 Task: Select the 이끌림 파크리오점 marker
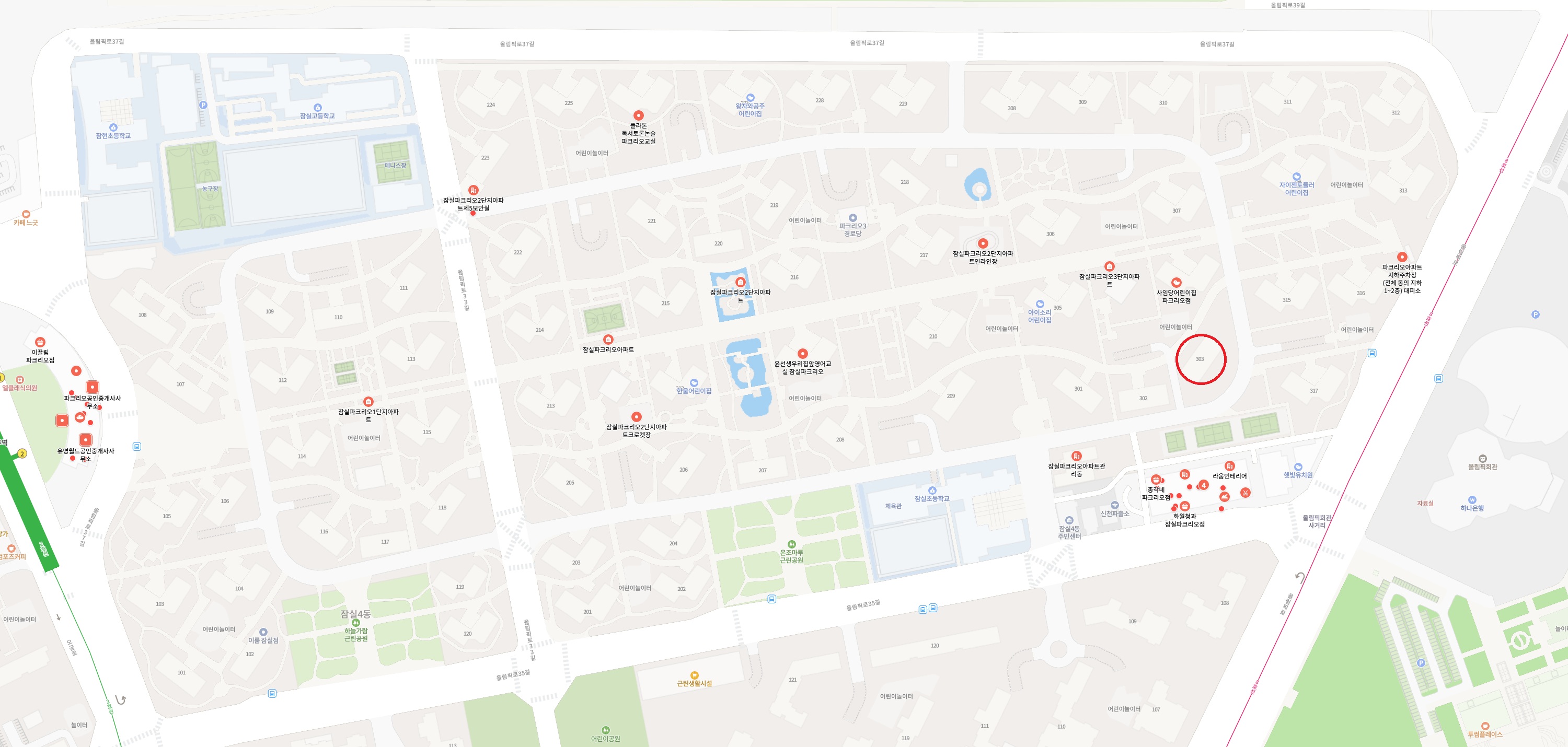coord(40,343)
